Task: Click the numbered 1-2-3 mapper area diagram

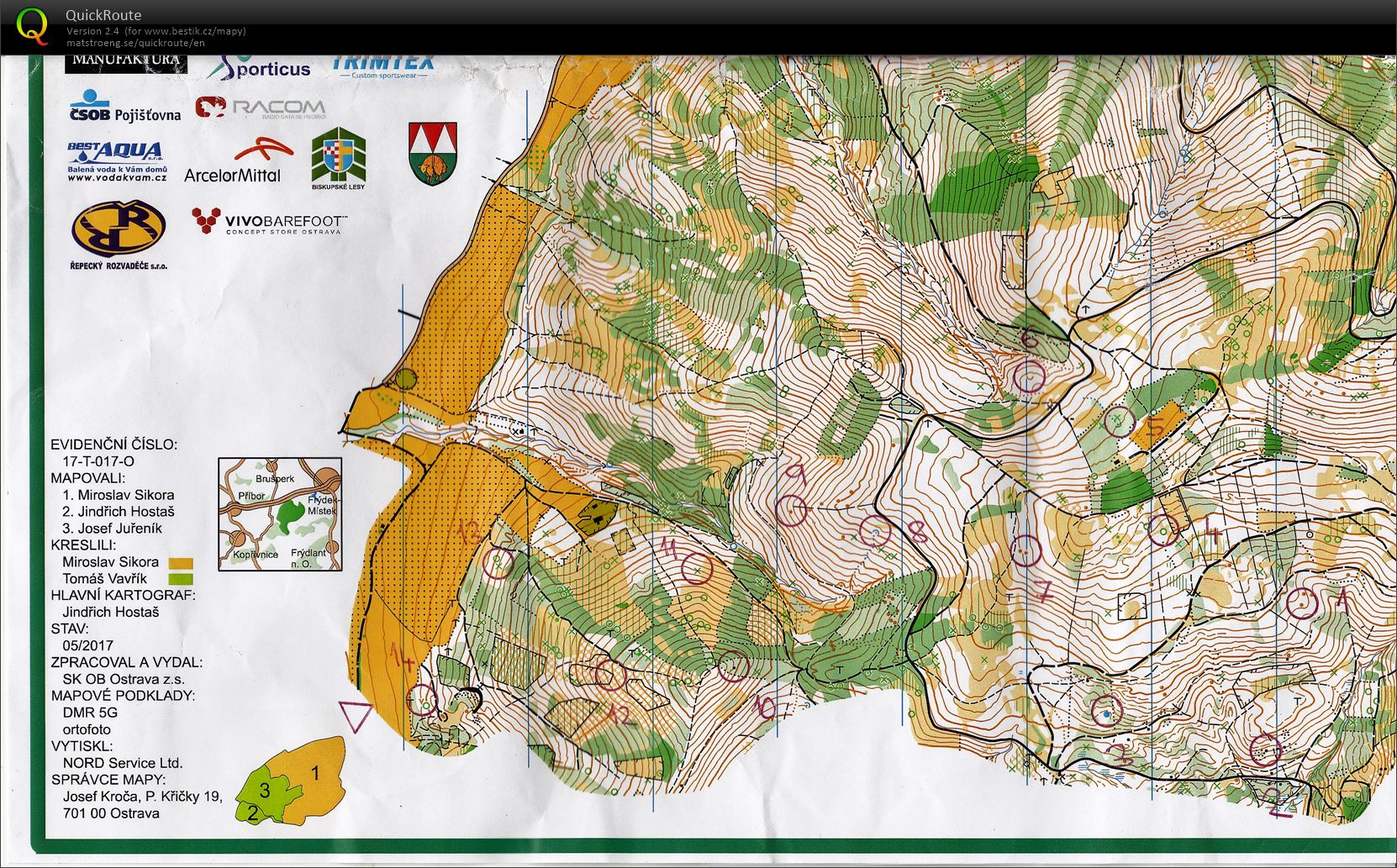Action: pyautogui.click(x=290, y=781)
